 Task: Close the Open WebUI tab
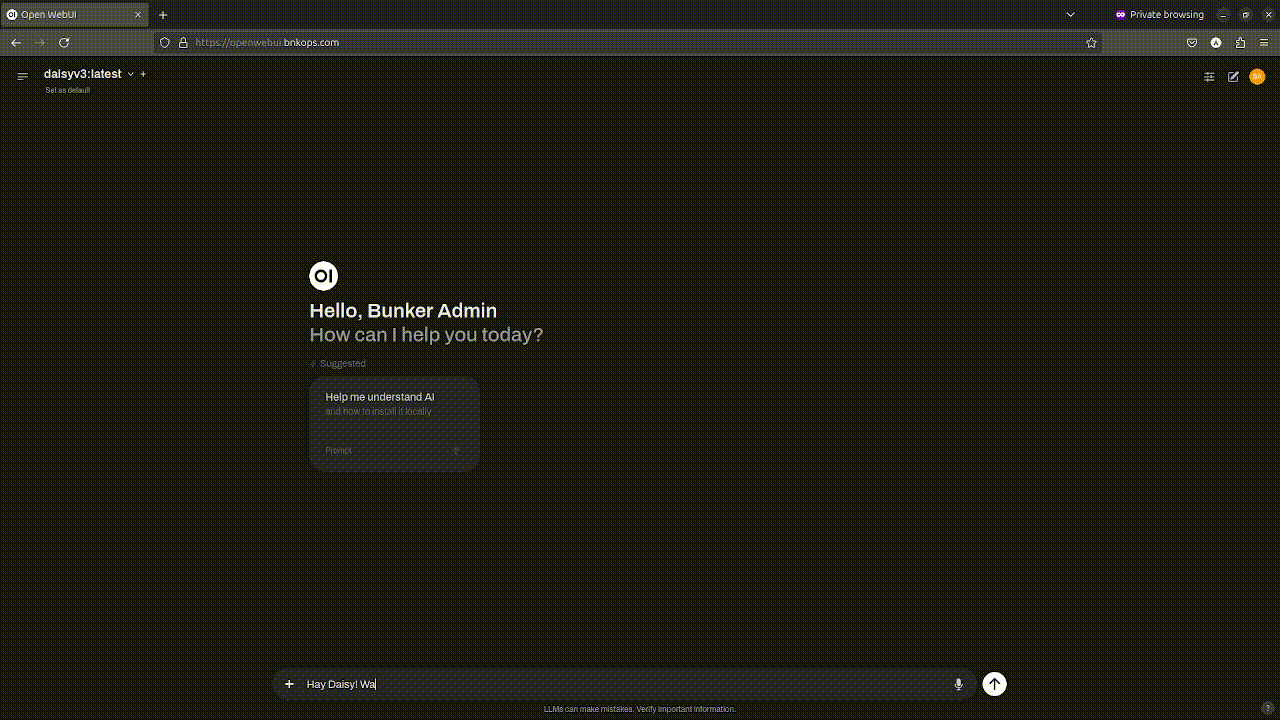coord(138,15)
